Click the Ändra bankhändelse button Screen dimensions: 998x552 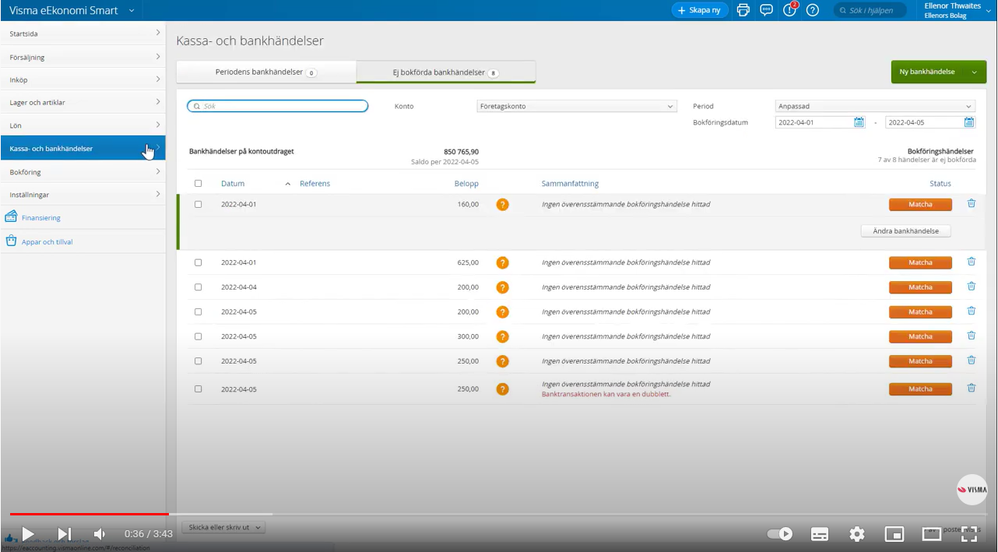pyautogui.click(x=905, y=230)
